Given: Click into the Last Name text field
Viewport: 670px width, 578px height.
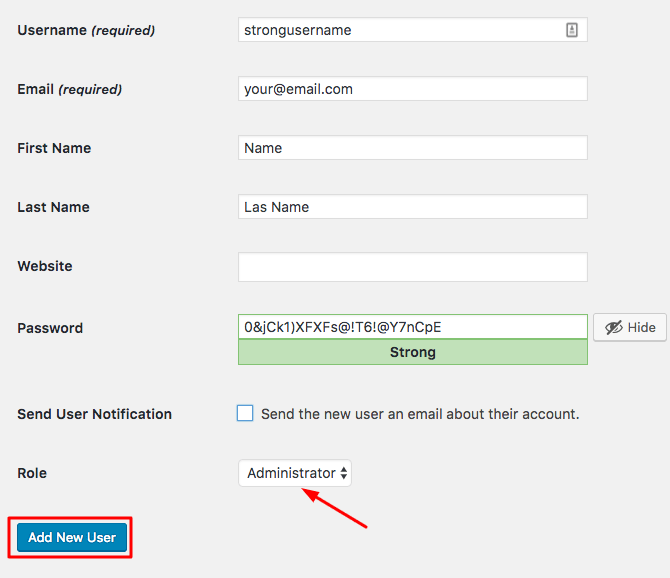Looking at the screenshot, I should tap(412, 207).
